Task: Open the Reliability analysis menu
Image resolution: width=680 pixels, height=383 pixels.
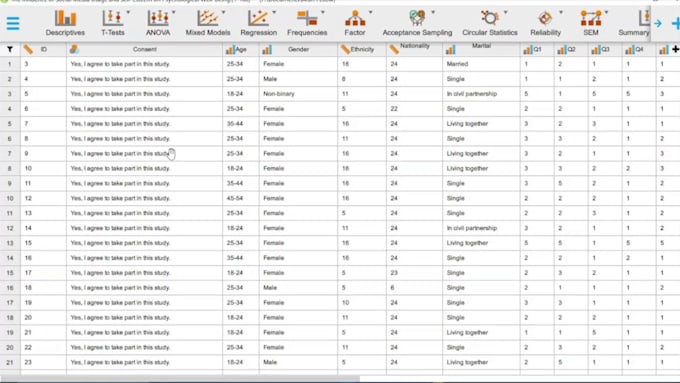Action: pyautogui.click(x=546, y=23)
